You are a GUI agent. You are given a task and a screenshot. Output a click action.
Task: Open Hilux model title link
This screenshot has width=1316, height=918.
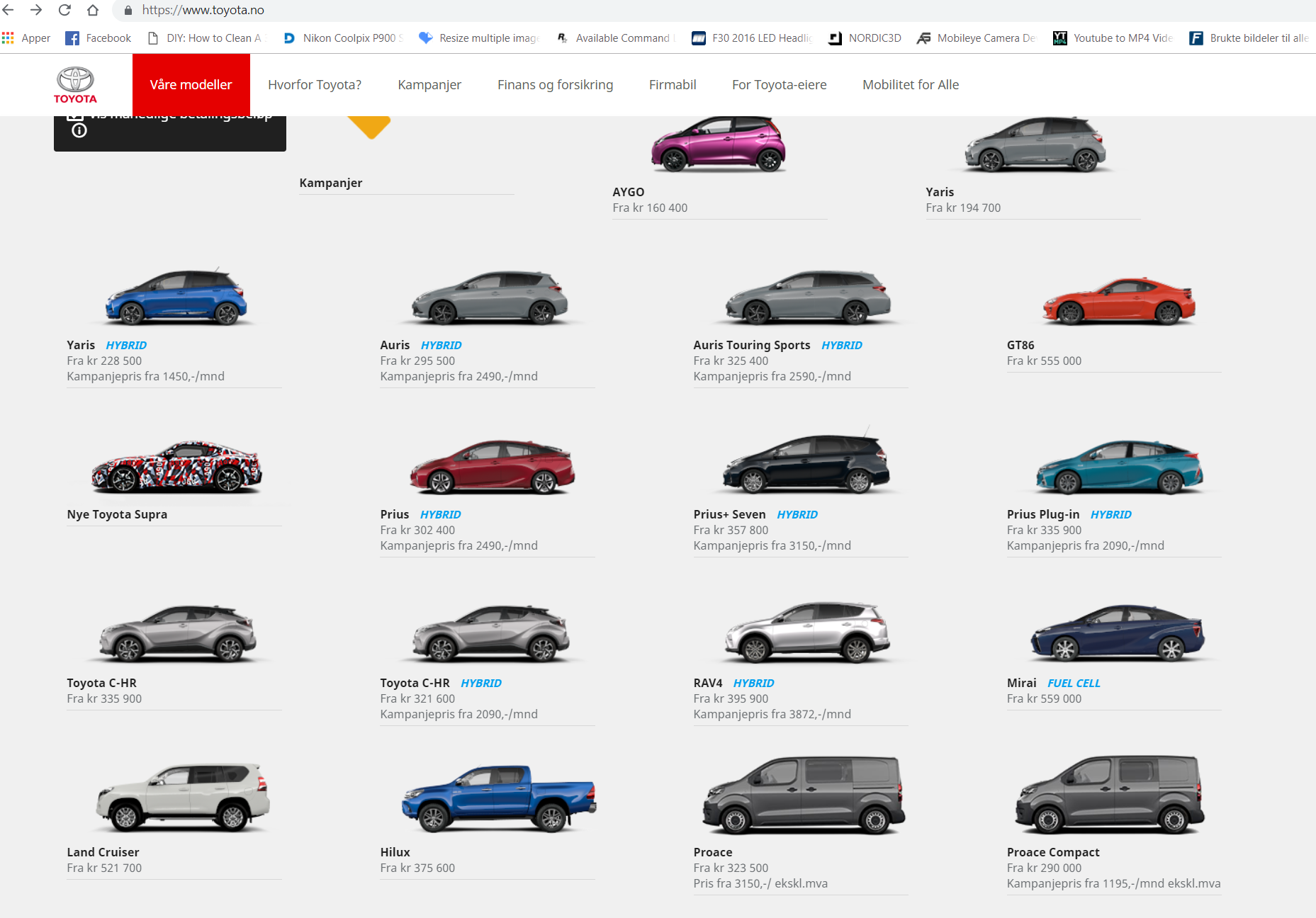[x=395, y=852]
